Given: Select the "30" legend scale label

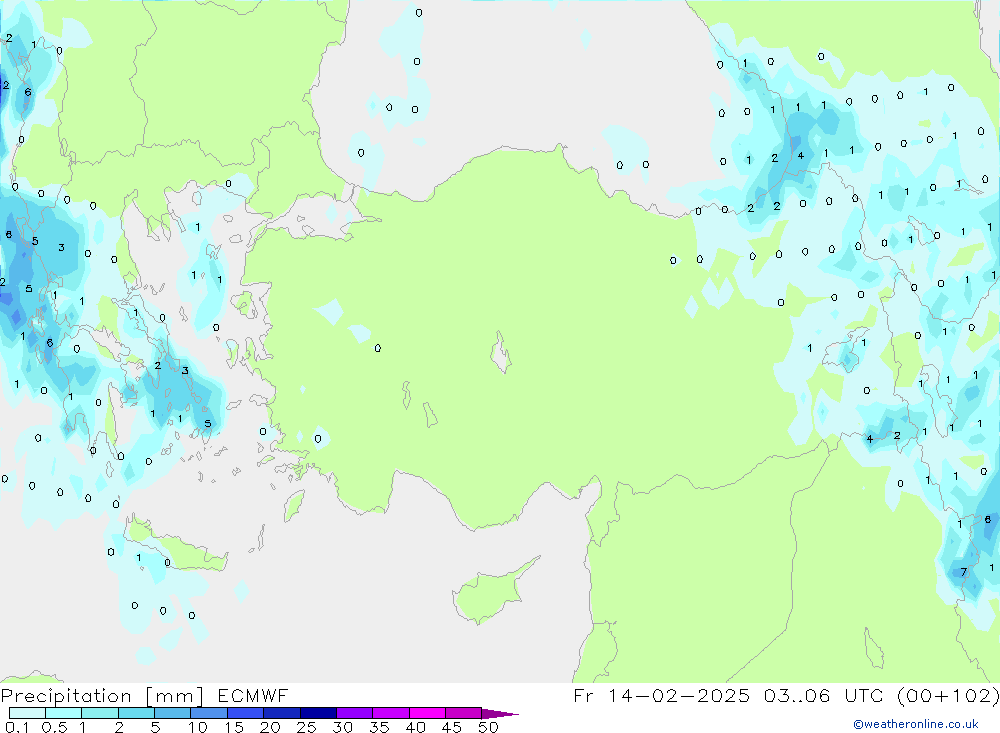Looking at the screenshot, I should tap(343, 727).
